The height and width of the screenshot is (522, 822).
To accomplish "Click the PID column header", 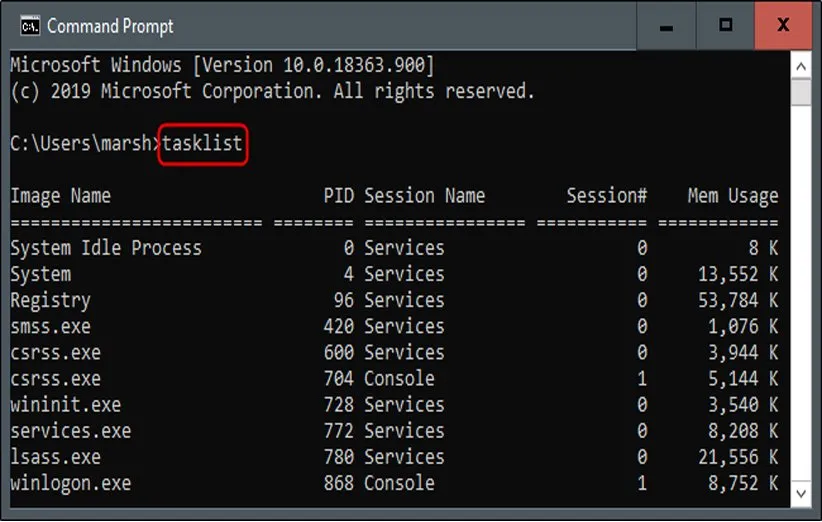I will (339, 196).
